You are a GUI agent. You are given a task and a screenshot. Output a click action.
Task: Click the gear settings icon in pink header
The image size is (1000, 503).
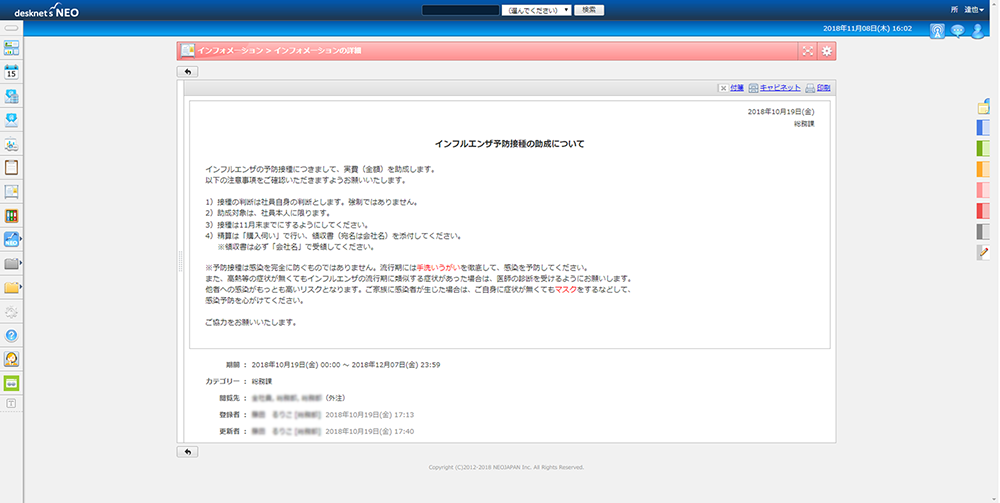point(826,51)
